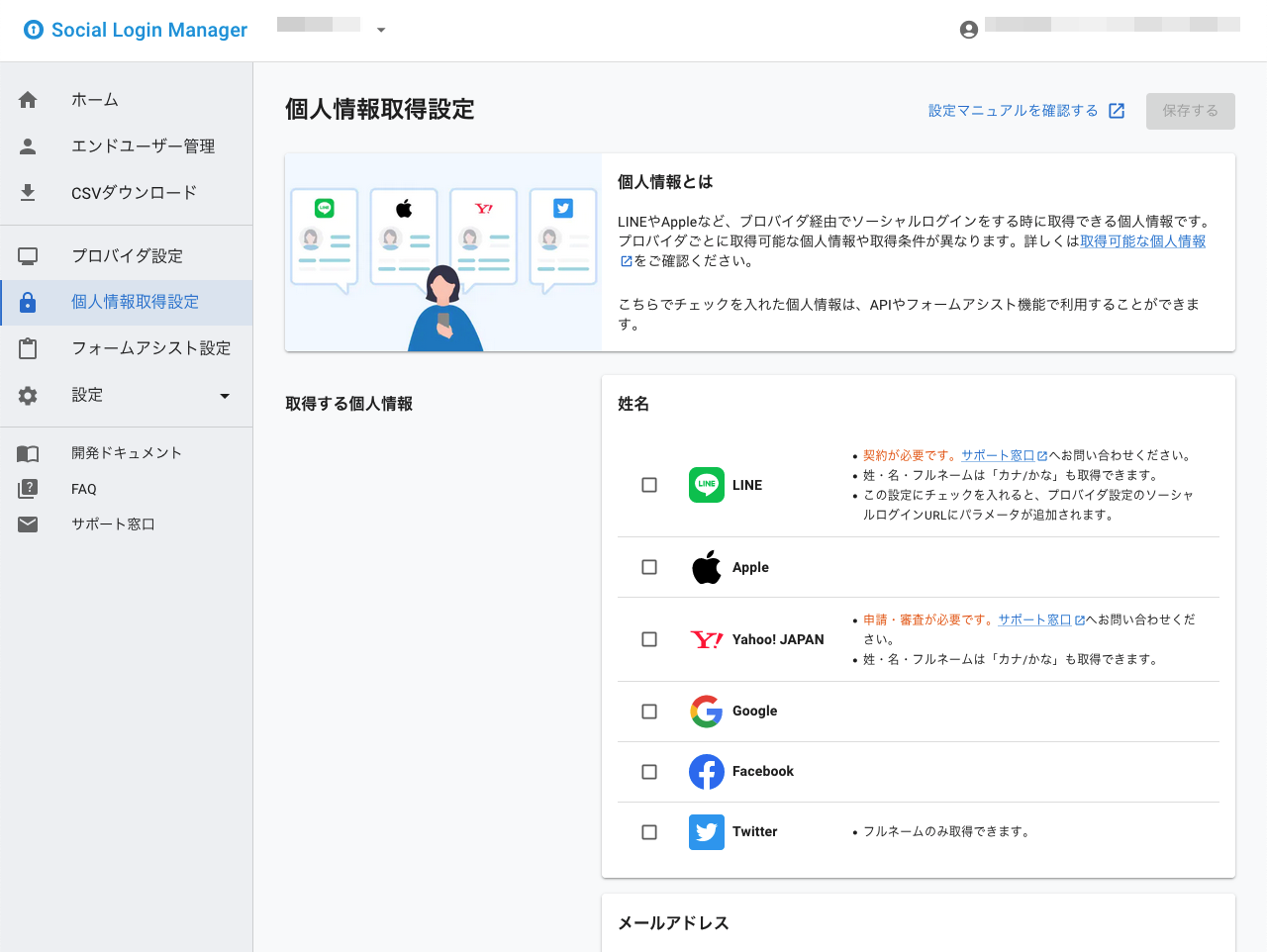Click the lock icon for 個人情報取得設定
The height and width of the screenshot is (952, 1267).
click(x=28, y=303)
